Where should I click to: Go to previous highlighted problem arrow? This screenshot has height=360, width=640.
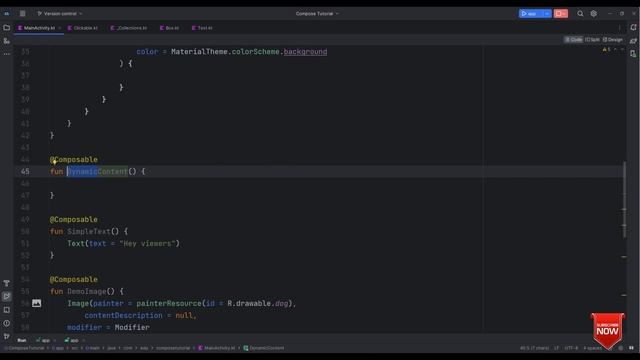pos(616,49)
